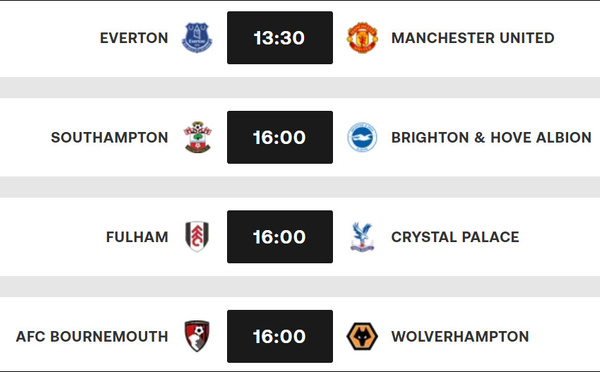
Task: Click the Manchester United club crest
Action: point(362,38)
